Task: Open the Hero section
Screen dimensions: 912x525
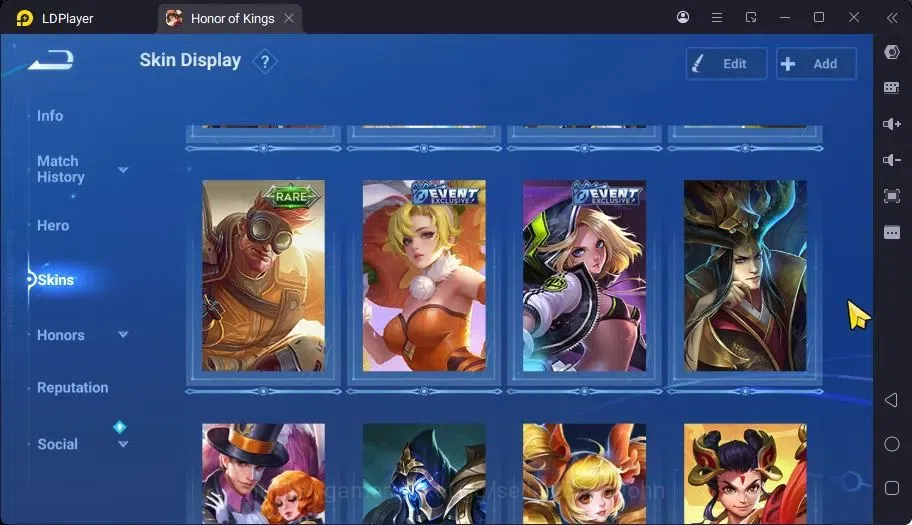Action: coord(53,225)
